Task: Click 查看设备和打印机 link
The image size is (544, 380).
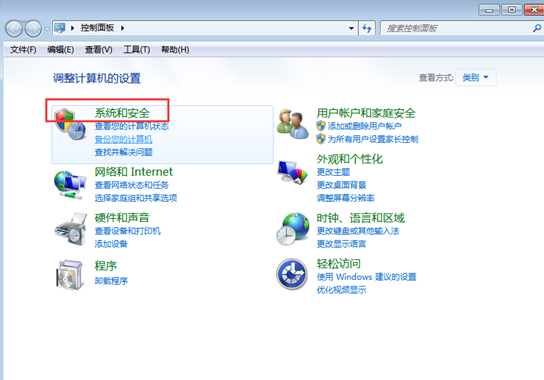Action: click(x=128, y=231)
